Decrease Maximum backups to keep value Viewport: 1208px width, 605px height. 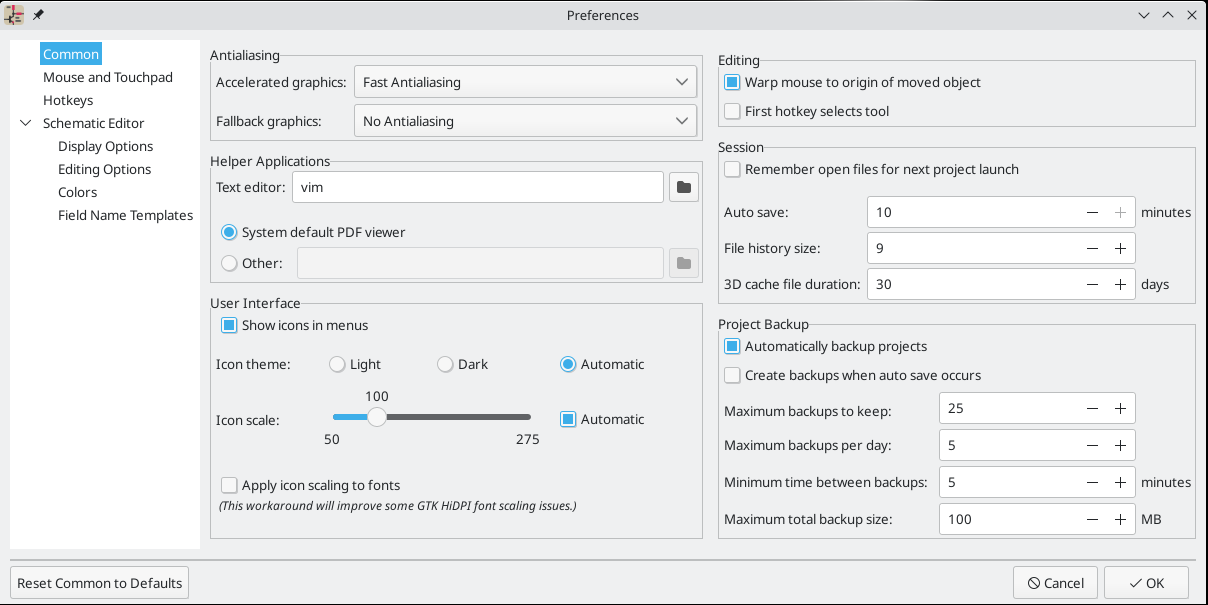click(x=1093, y=408)
